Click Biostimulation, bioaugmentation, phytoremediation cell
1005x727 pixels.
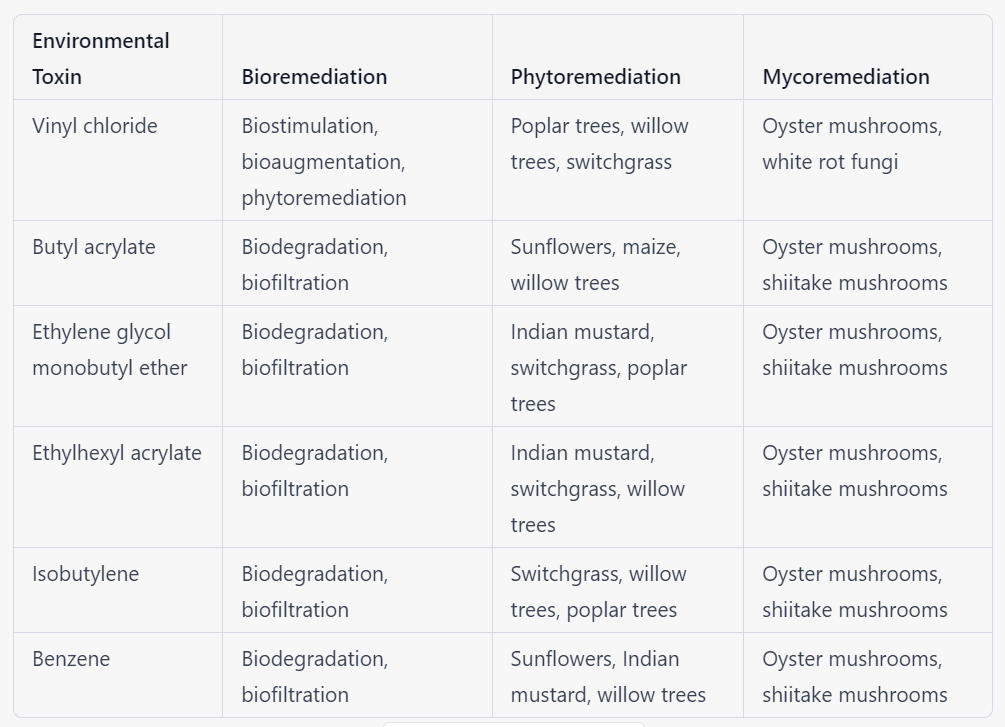click(x=357, y=160)
